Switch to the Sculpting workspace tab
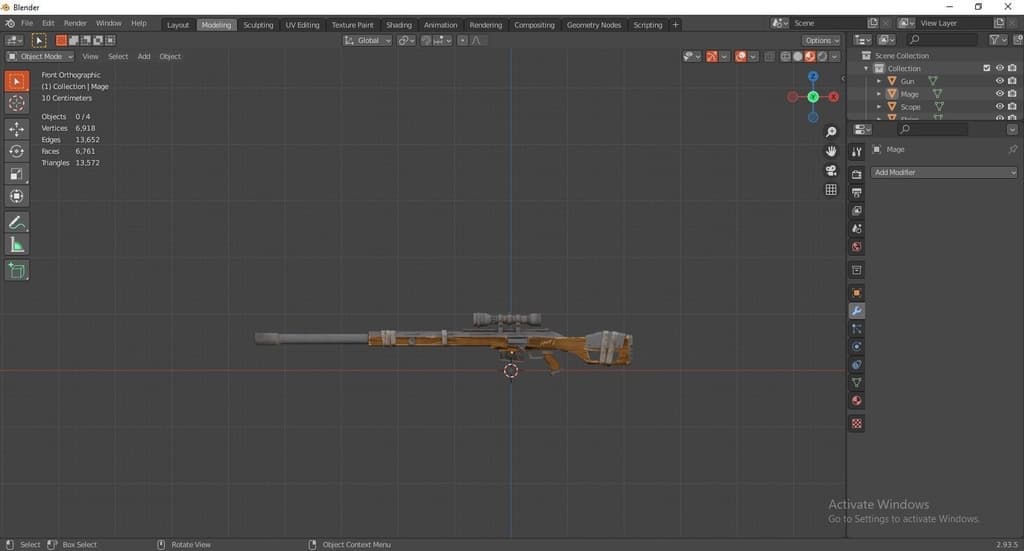 pyautogui.click(x=258, y=24)
